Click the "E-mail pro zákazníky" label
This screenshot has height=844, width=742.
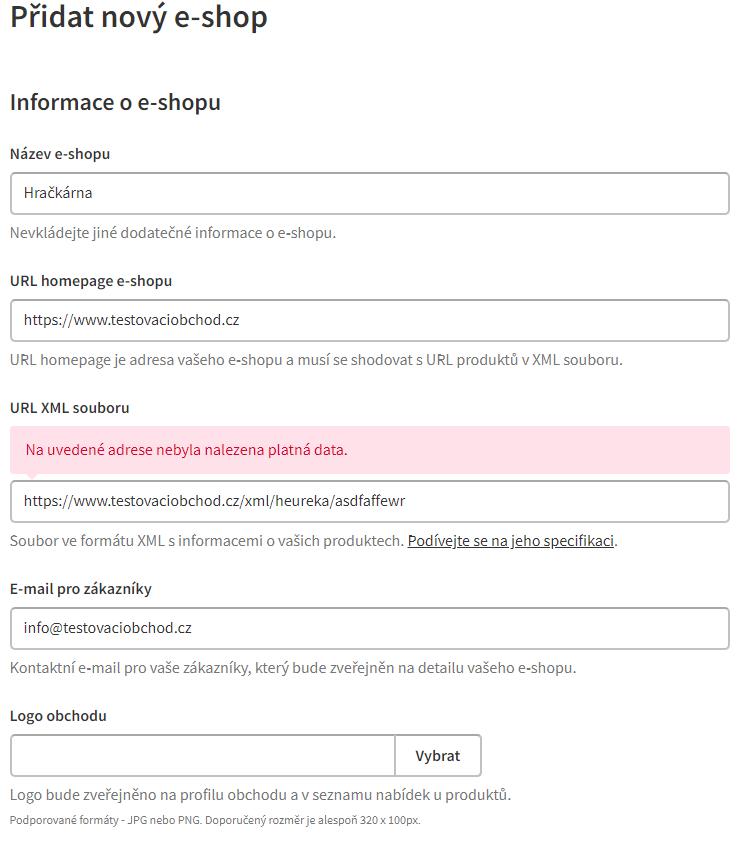coord(81,589)
